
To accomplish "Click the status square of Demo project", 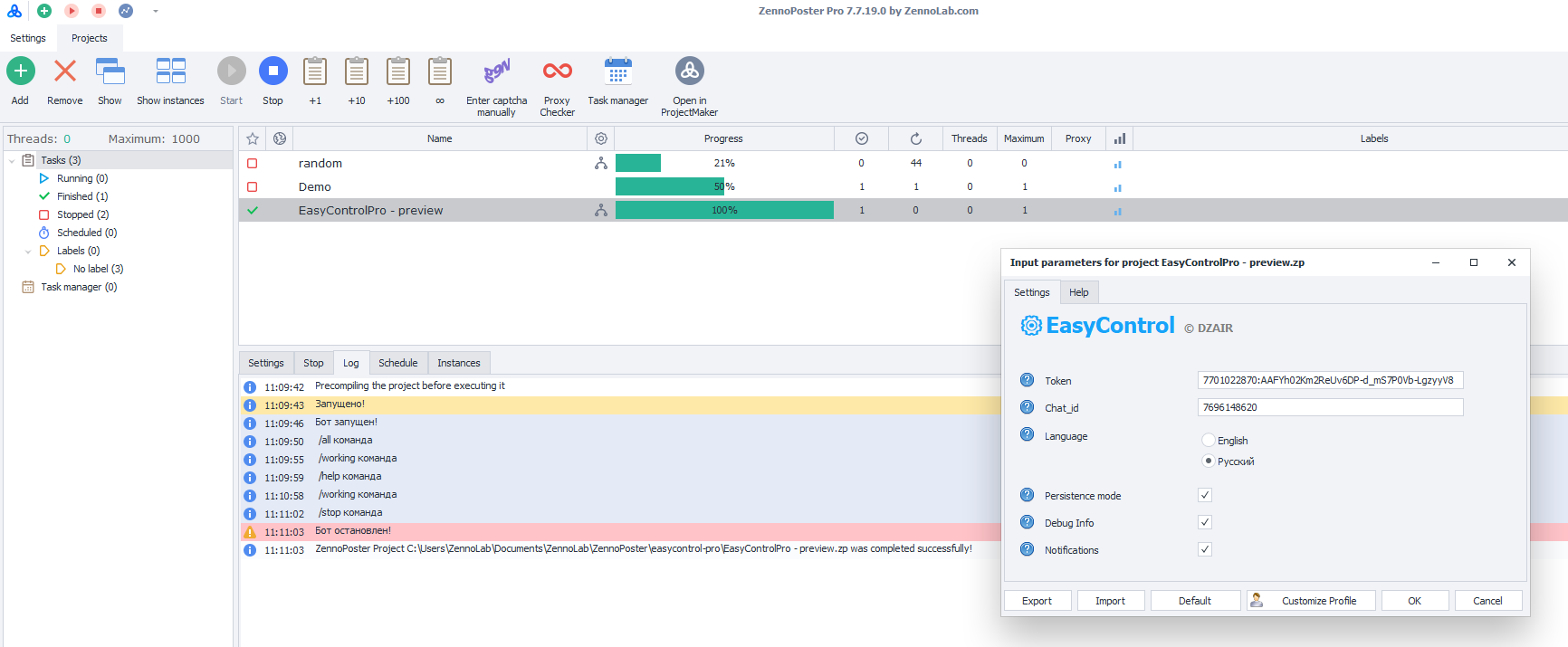I will coord(253,187).
